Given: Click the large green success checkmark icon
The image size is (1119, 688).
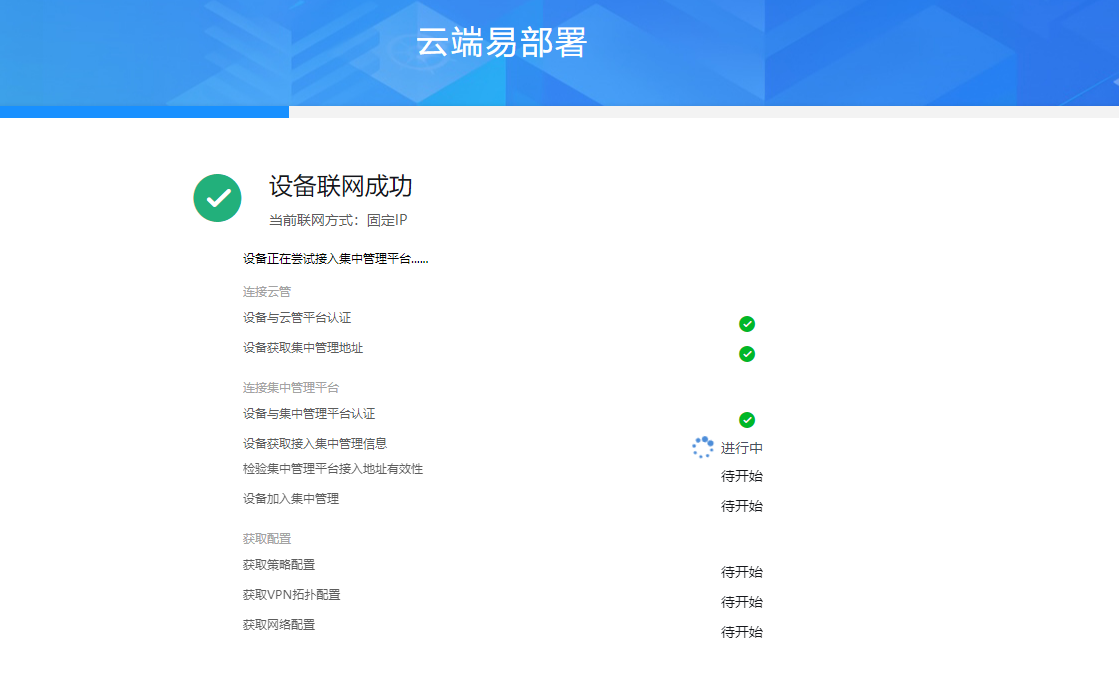Looking at the screenshot, I should click(x=217, y=198).
